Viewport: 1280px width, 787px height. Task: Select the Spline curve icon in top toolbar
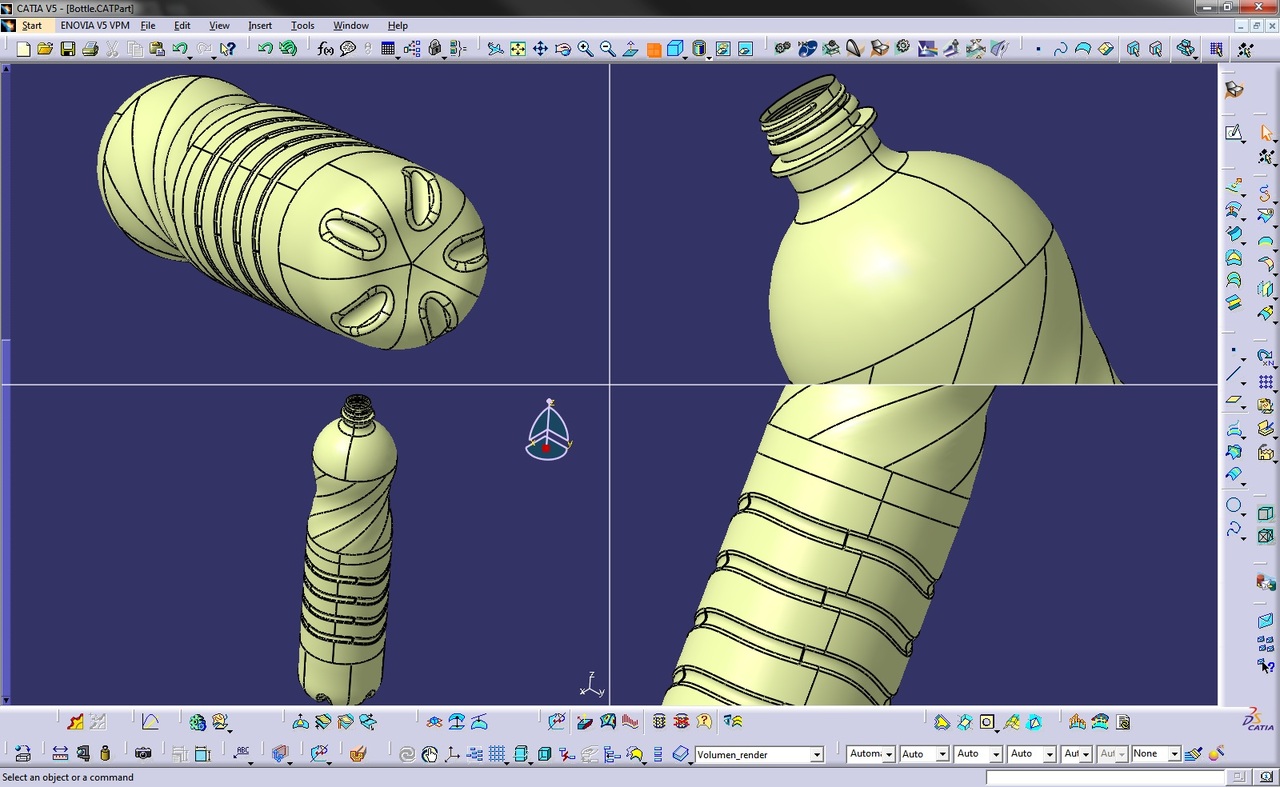[1061, 48]
